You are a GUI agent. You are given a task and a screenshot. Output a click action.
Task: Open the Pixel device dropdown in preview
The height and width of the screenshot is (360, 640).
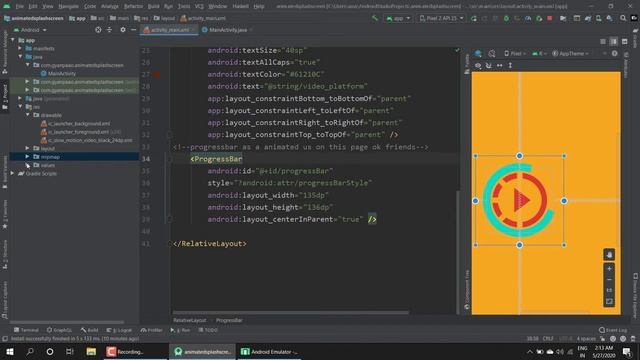click(515, 53)
